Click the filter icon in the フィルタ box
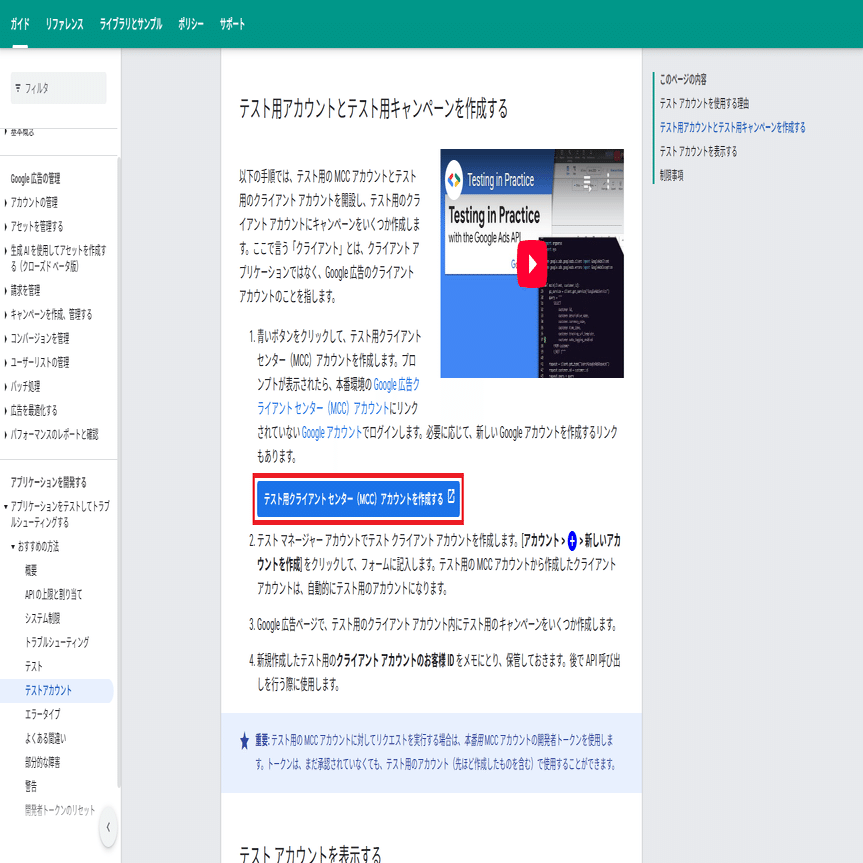 [20, 88]
